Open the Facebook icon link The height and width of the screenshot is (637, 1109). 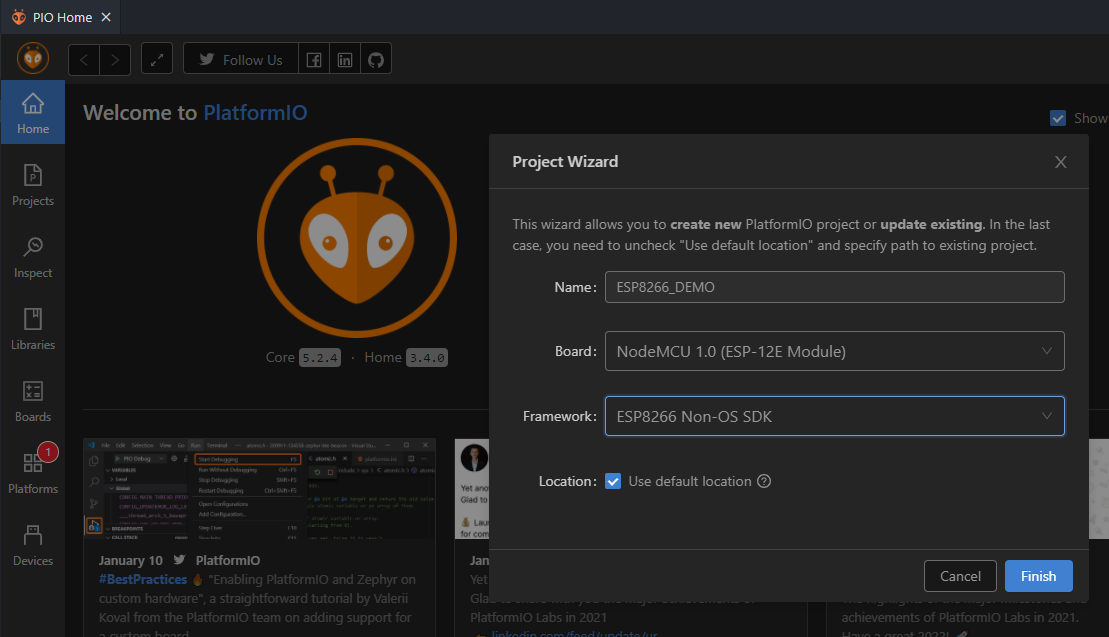314,59
